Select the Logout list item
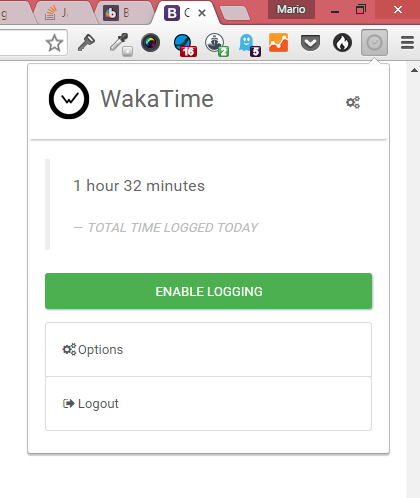 click(209, 404)
